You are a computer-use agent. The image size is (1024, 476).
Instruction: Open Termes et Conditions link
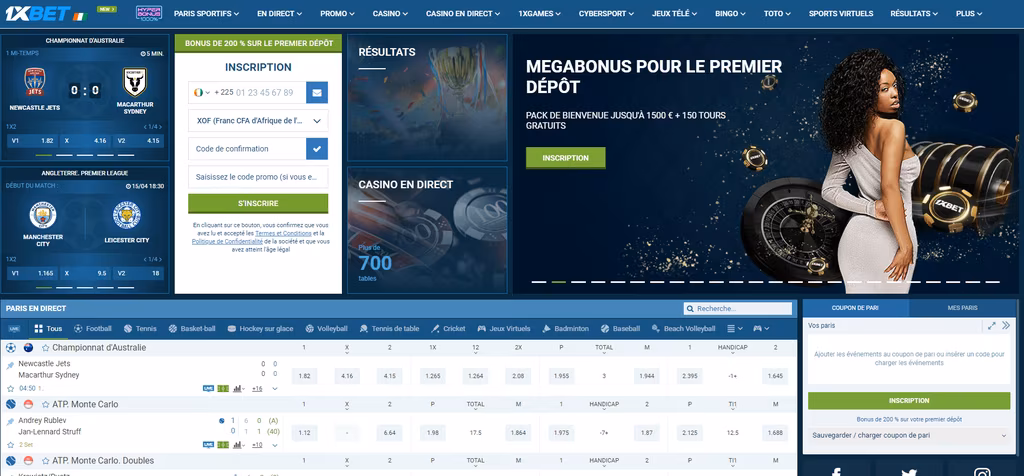click(x=283, y=233)
